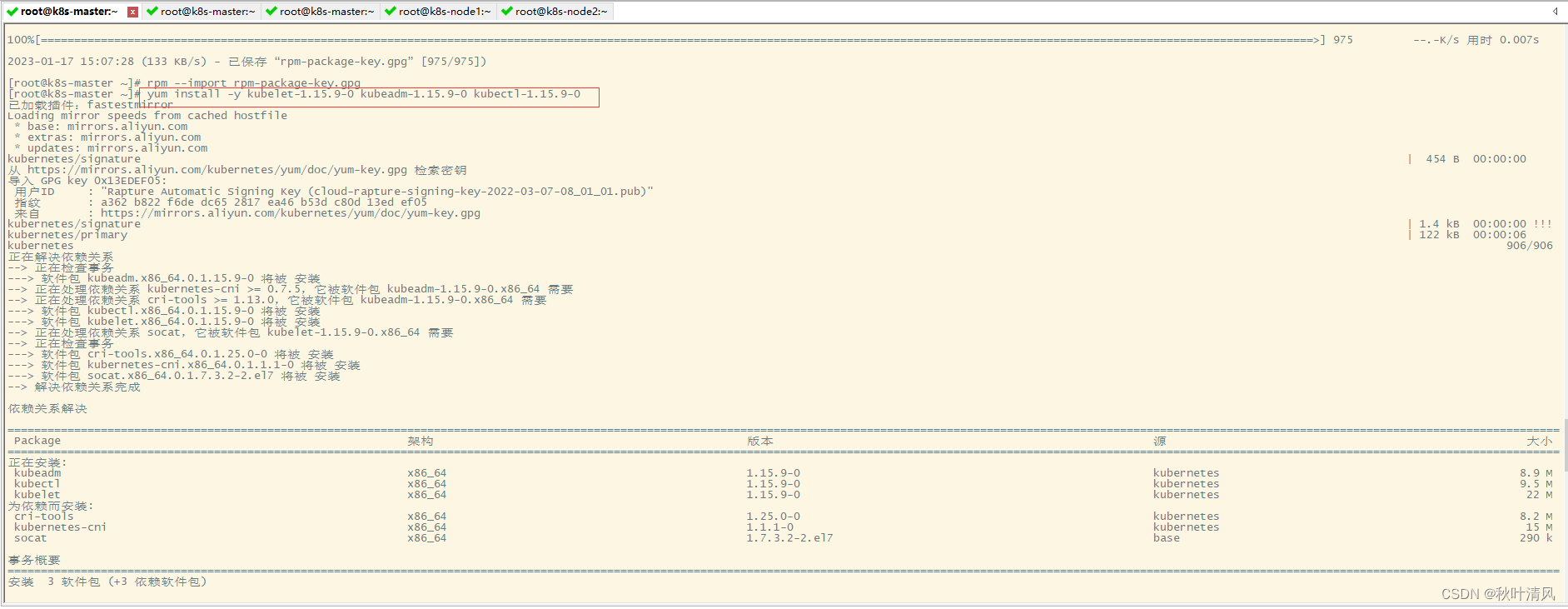
Task: Click the "cri-tools" package name in the table
Action: (44, 517)
